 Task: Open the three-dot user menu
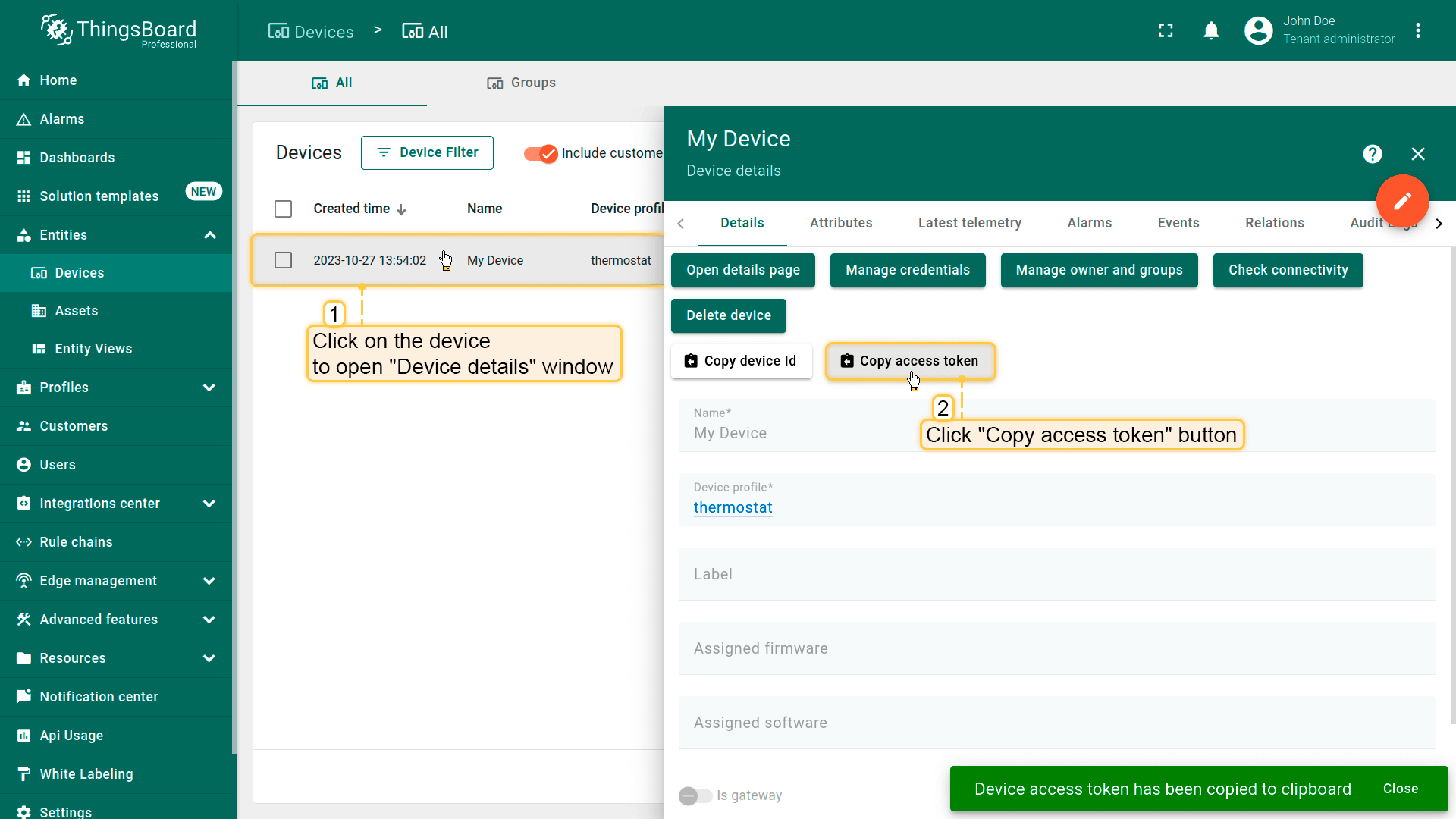click(x=1418, y=30)
